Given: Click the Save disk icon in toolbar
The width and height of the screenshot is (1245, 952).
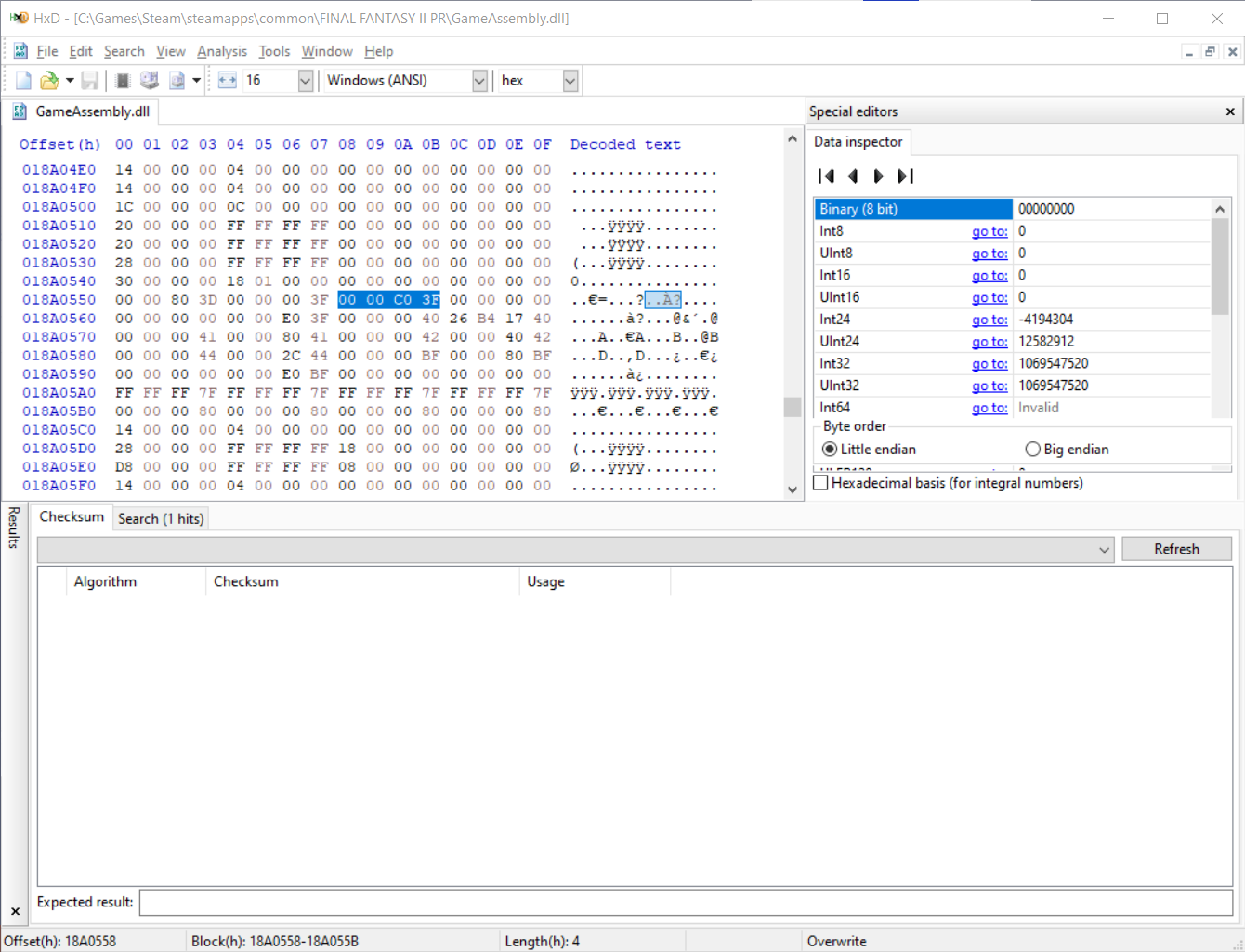Looking at the screenshot, I should pos(90,81).
